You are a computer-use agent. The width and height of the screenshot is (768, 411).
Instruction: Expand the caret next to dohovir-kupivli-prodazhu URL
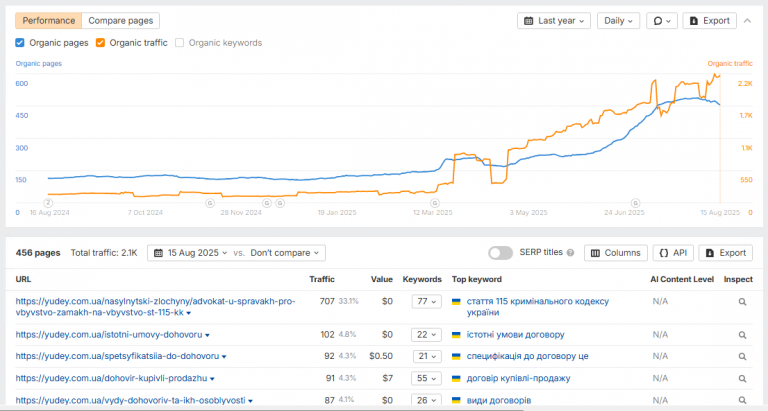213,379
